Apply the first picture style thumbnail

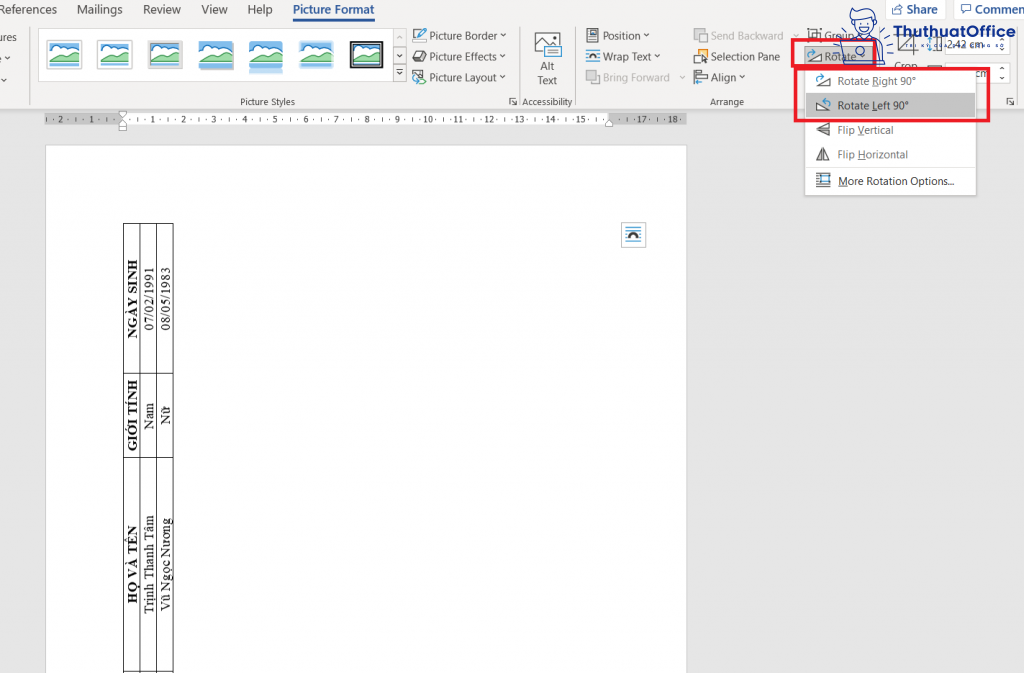pyautogui.click(x=65, y=55)
